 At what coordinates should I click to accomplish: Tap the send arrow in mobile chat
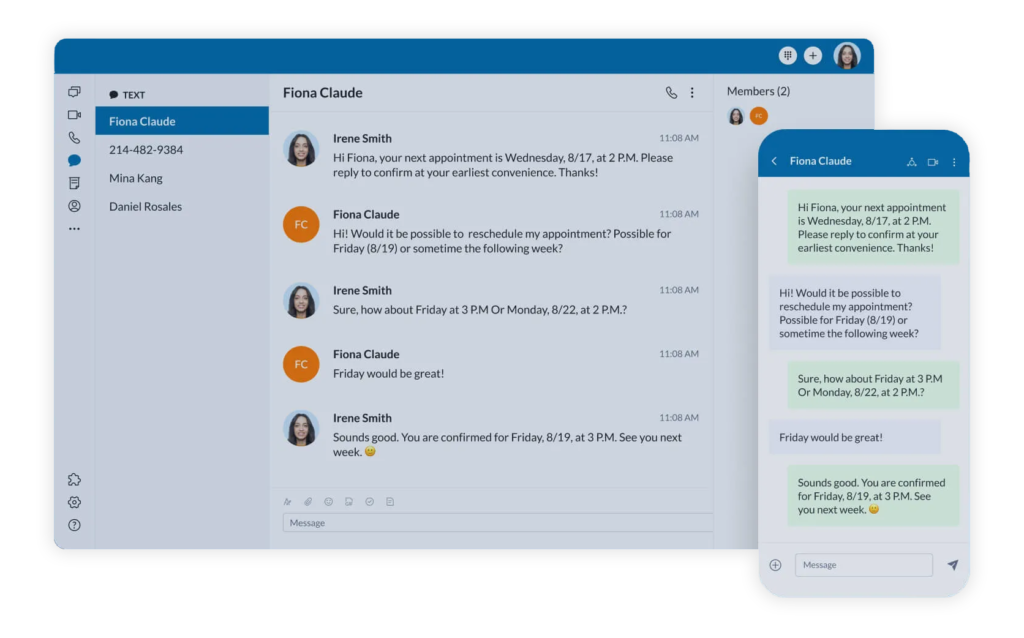point(952,565)
